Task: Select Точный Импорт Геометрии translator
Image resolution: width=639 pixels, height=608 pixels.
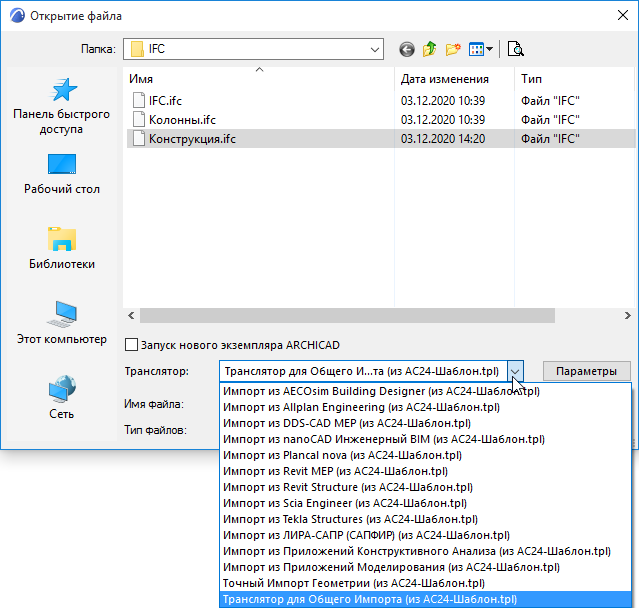Action: (x=425, y=583)
